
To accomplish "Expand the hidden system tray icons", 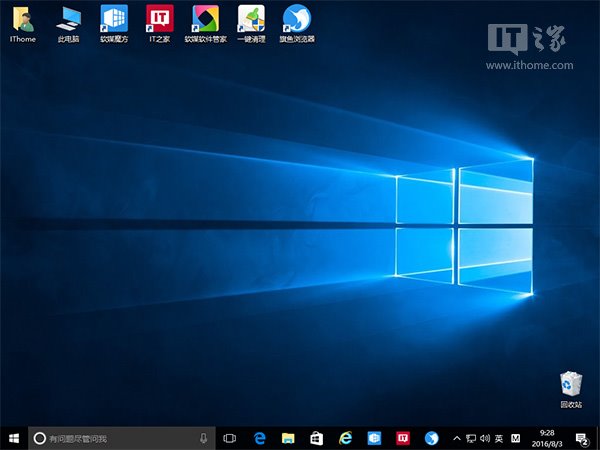I will pos(457,439).
